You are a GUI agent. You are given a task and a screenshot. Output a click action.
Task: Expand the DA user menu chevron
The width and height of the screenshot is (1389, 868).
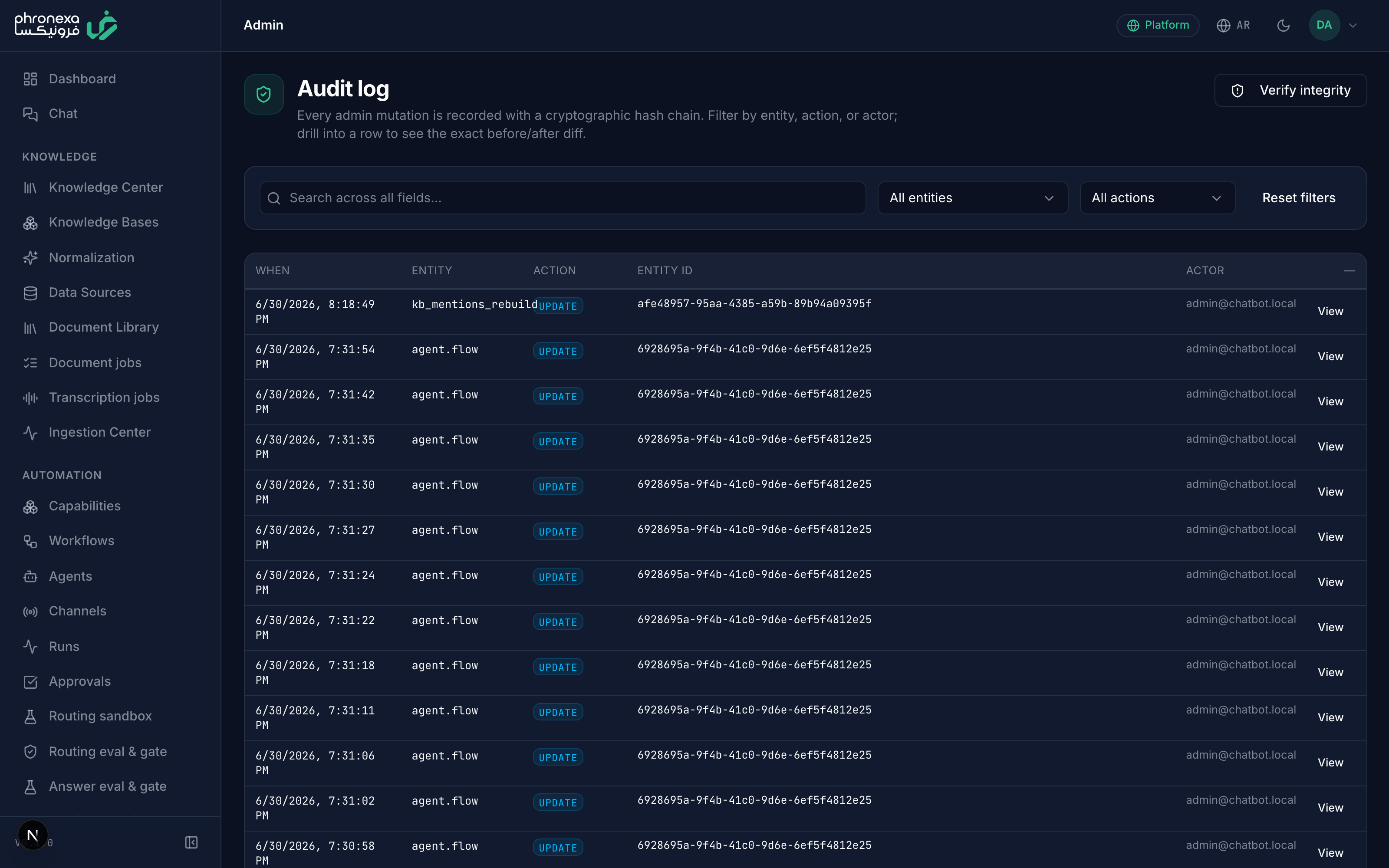[1353, 25]
